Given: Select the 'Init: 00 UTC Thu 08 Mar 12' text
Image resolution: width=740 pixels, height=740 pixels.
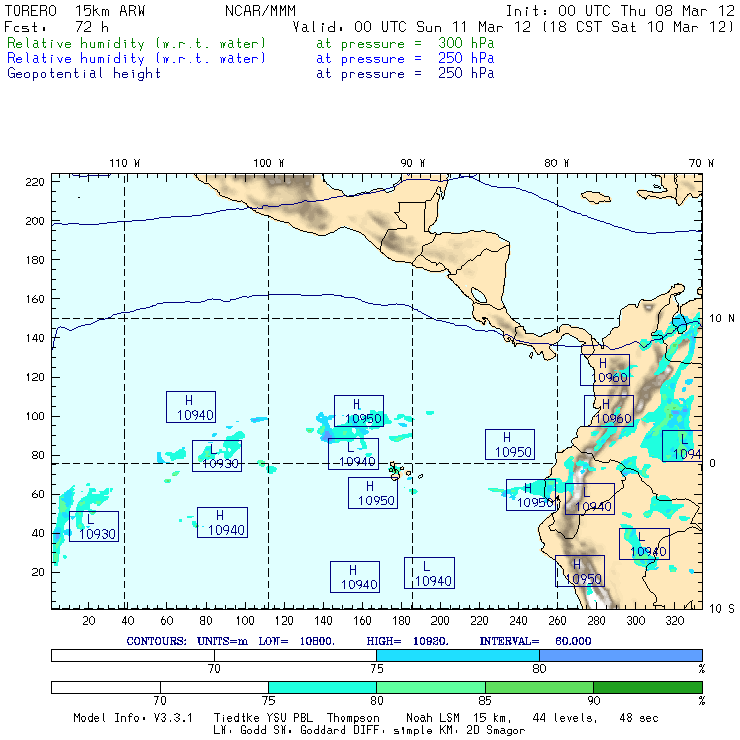Looking at the screenshot, I should 620,11.
